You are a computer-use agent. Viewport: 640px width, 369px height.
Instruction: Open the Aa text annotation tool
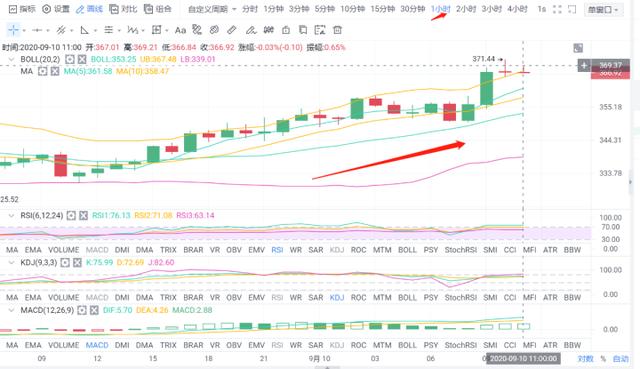(180, 30)
